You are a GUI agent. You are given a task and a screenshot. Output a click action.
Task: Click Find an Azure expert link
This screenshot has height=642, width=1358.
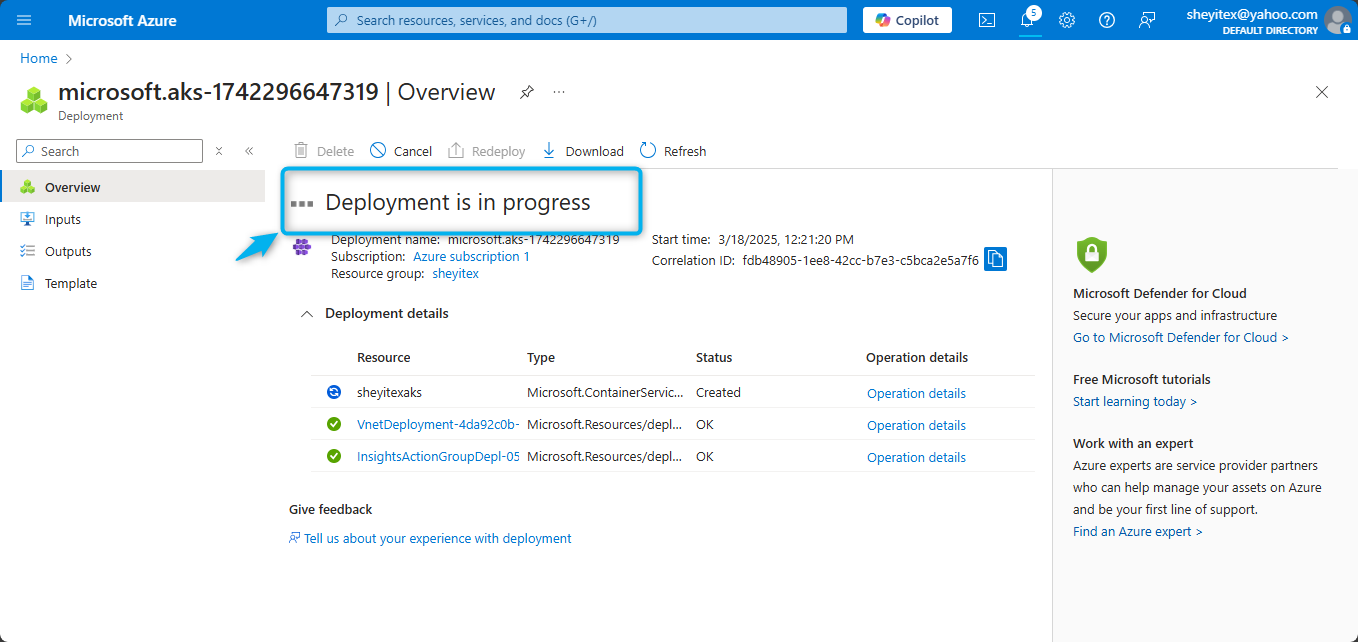tap(1137, 531)
